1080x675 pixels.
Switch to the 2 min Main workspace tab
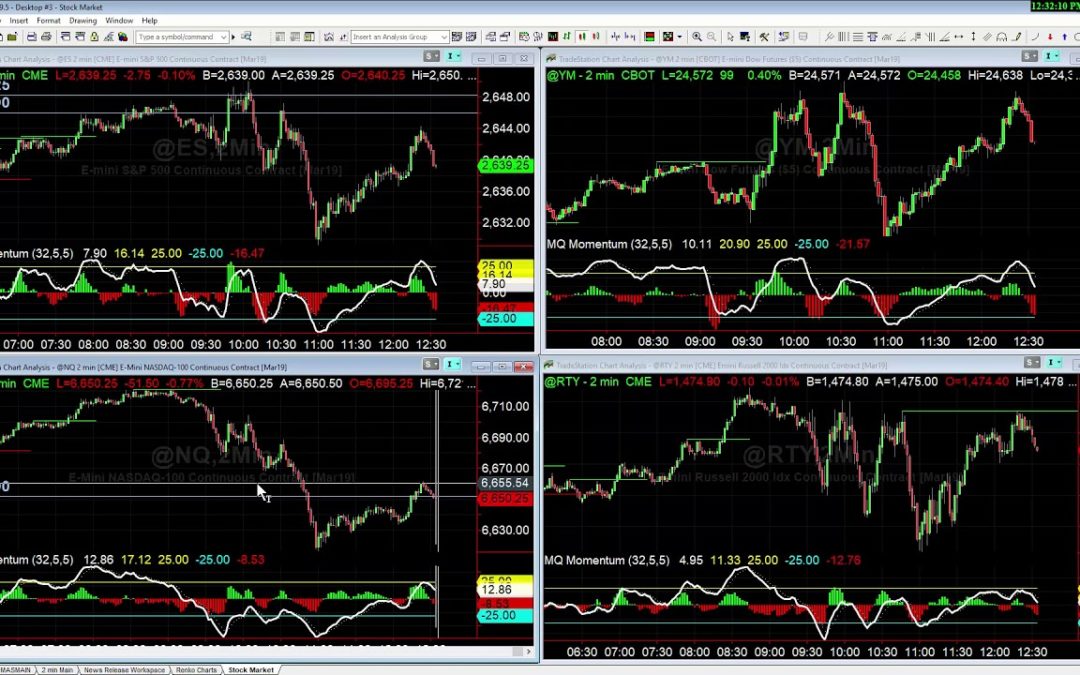57,669
